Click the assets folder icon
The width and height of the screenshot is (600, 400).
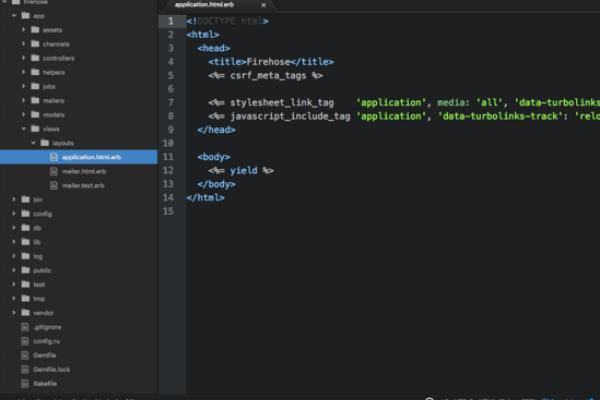35,30
